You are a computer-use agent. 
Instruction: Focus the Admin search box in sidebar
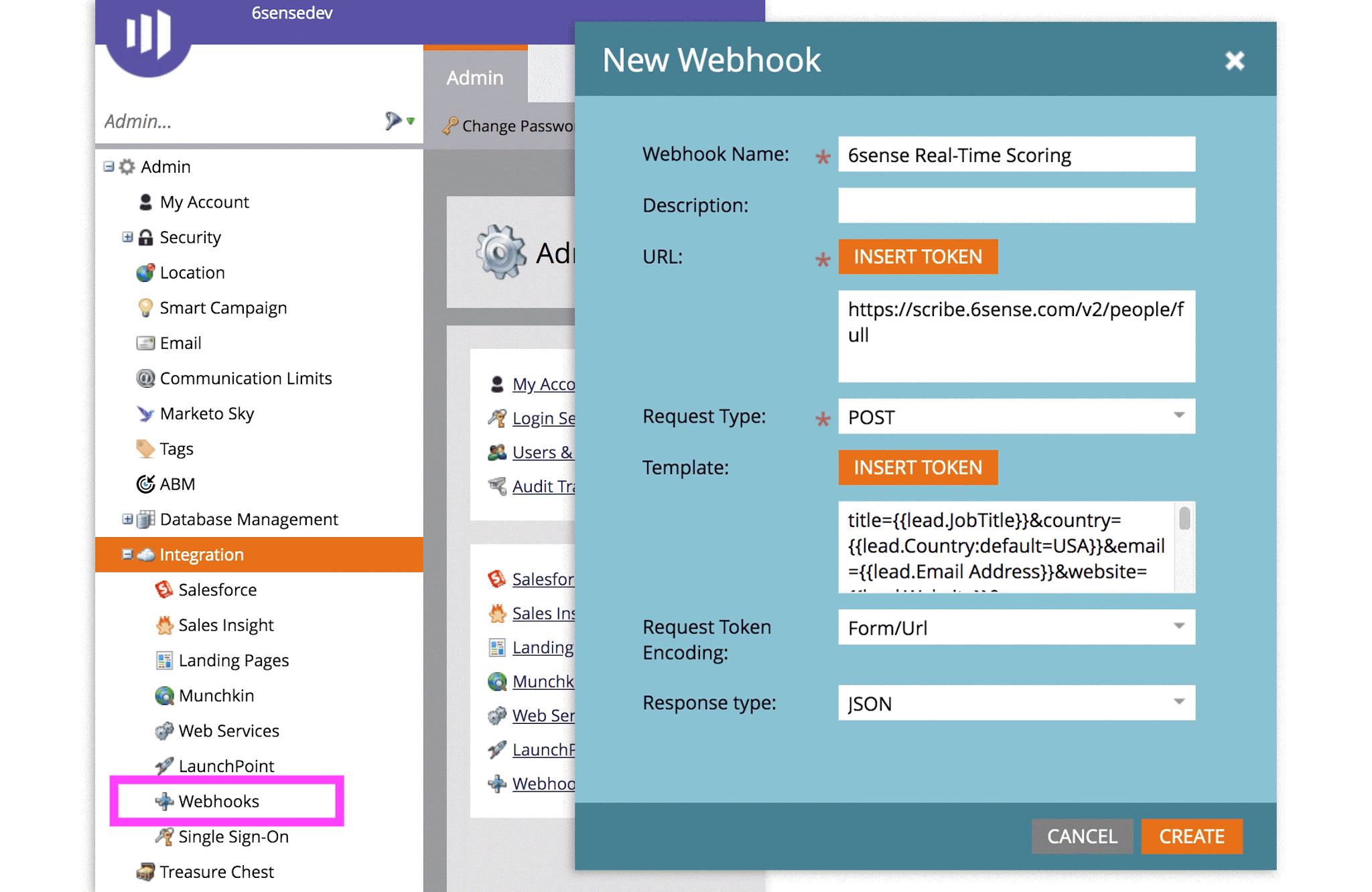(241, 121)
